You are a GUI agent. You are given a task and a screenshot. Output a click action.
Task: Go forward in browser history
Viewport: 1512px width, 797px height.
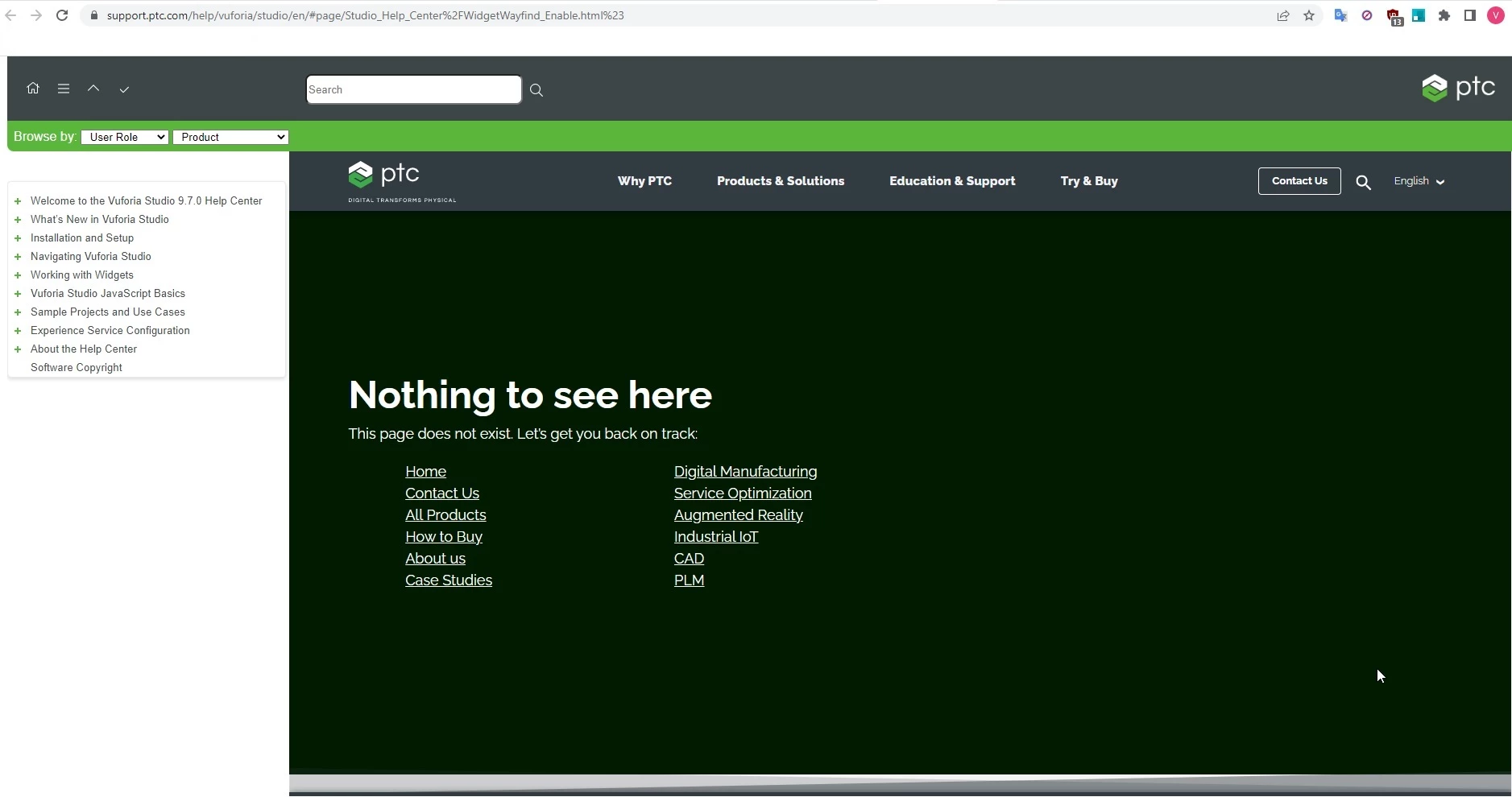tap(36, 15)
